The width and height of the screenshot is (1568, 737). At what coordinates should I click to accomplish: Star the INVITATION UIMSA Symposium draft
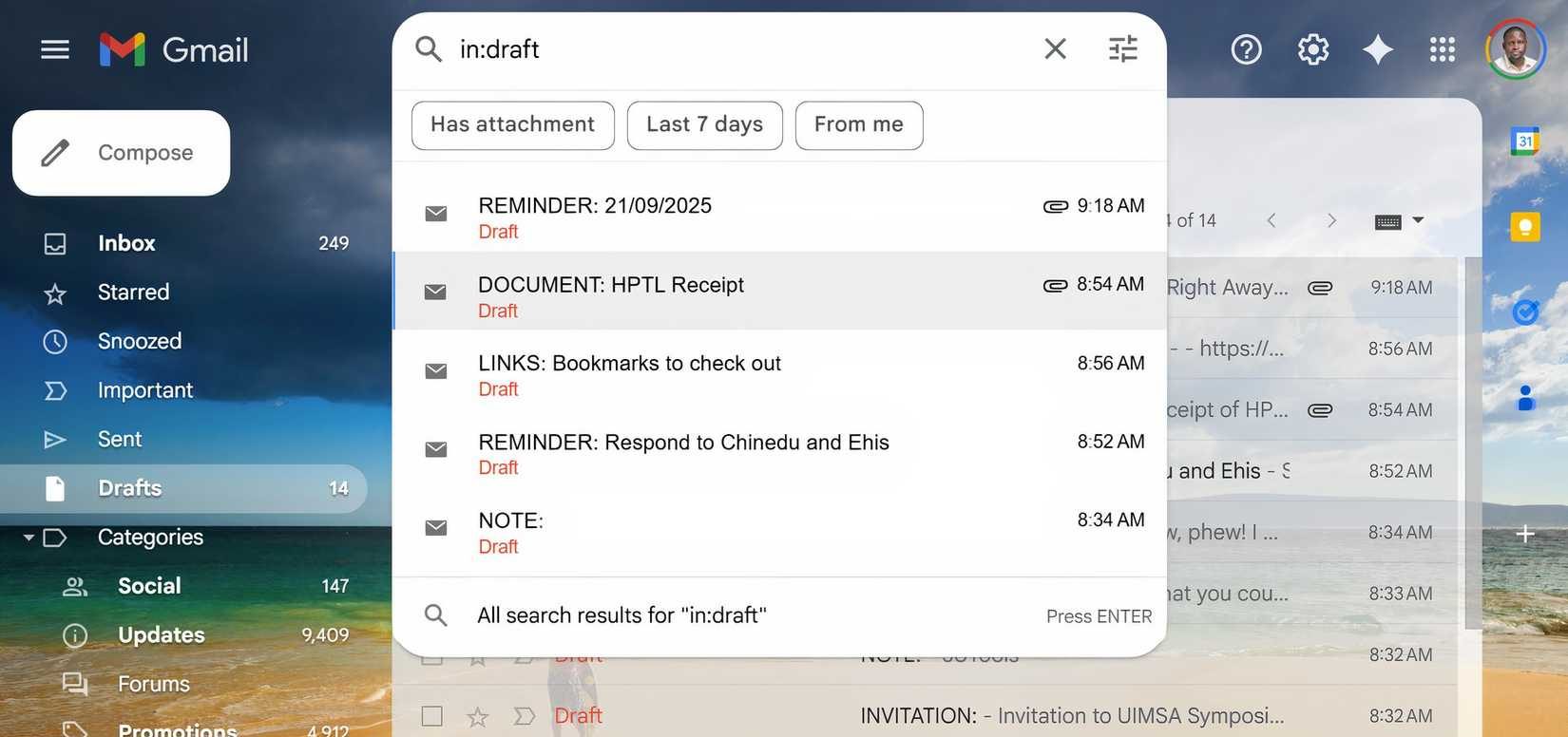[478, 717]
